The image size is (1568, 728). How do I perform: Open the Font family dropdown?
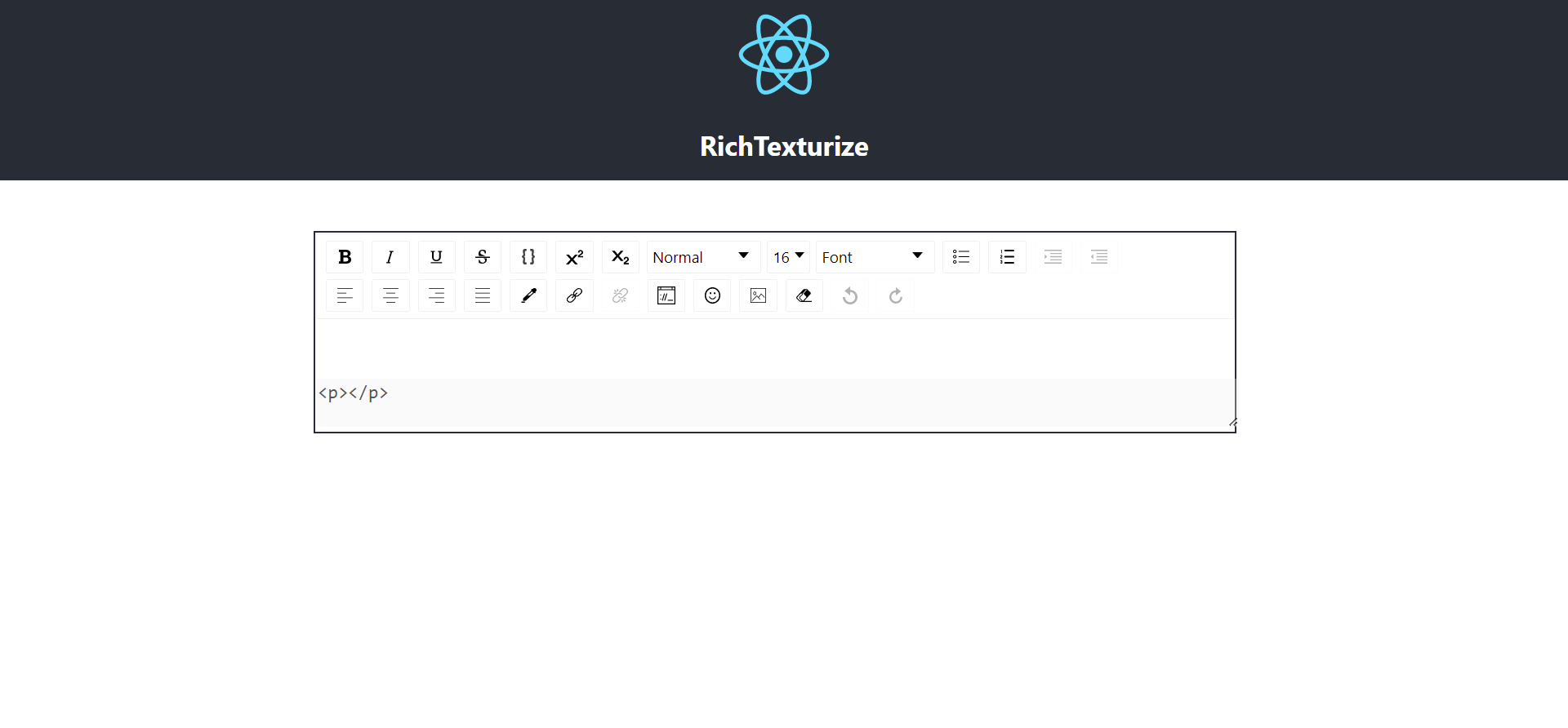[875, 257]
